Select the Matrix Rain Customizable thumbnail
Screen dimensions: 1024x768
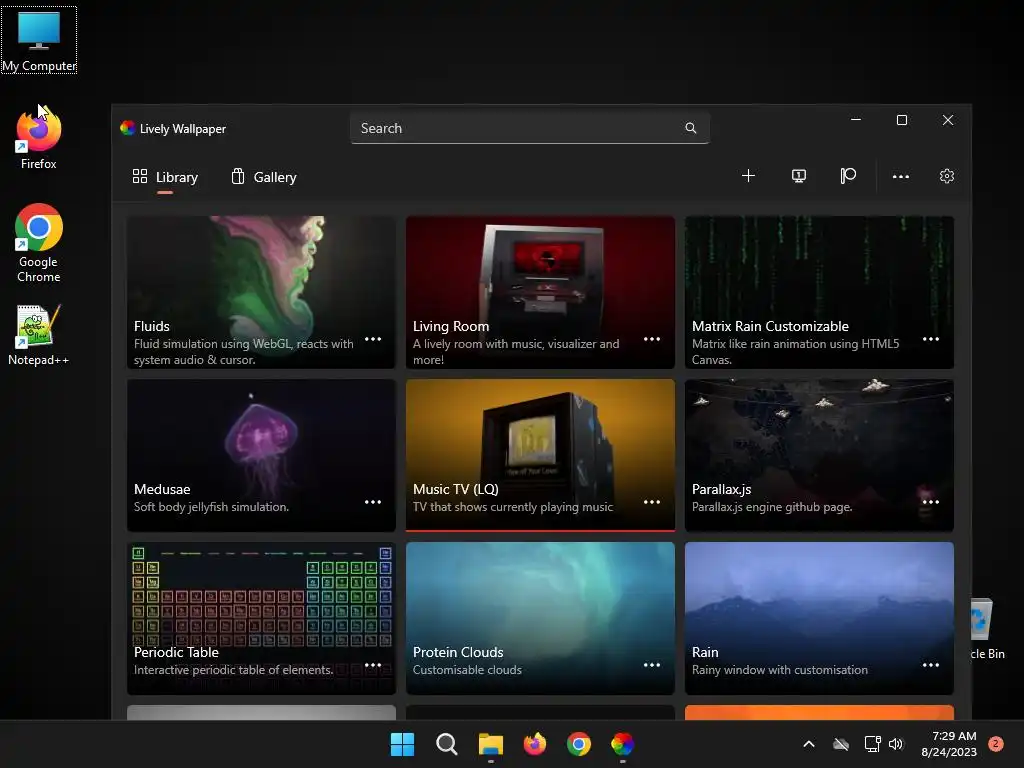coord(819,292)
